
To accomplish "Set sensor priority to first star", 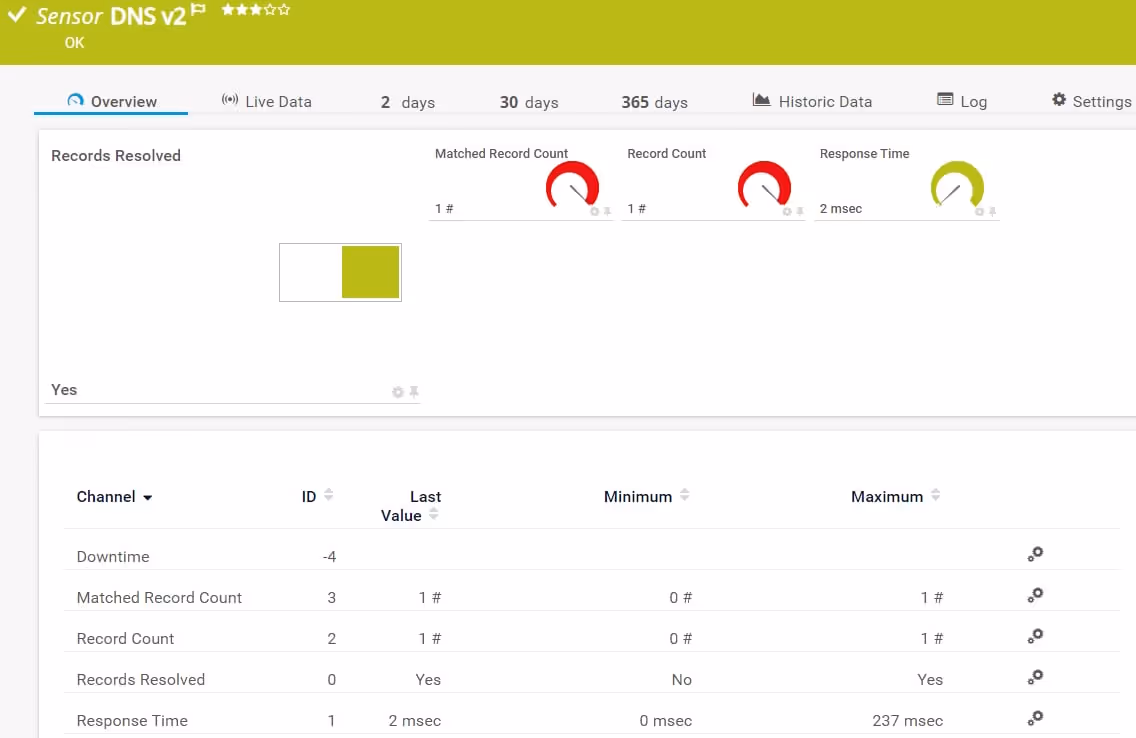I will pos(228,10).
